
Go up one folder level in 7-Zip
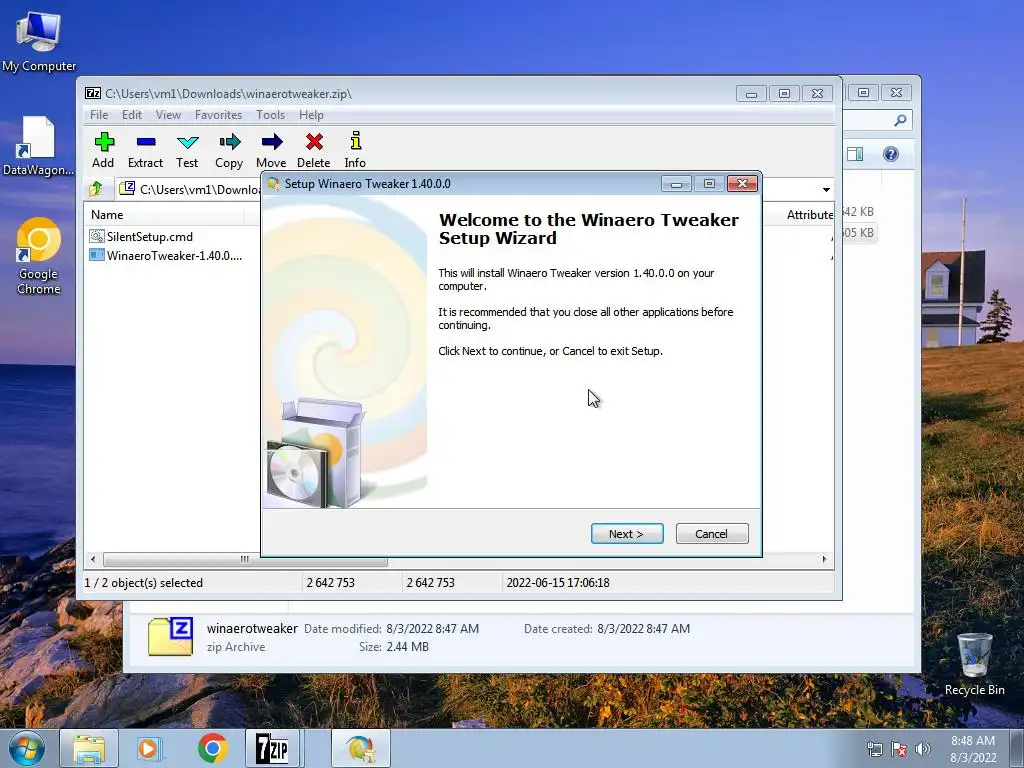coord(96,189)
